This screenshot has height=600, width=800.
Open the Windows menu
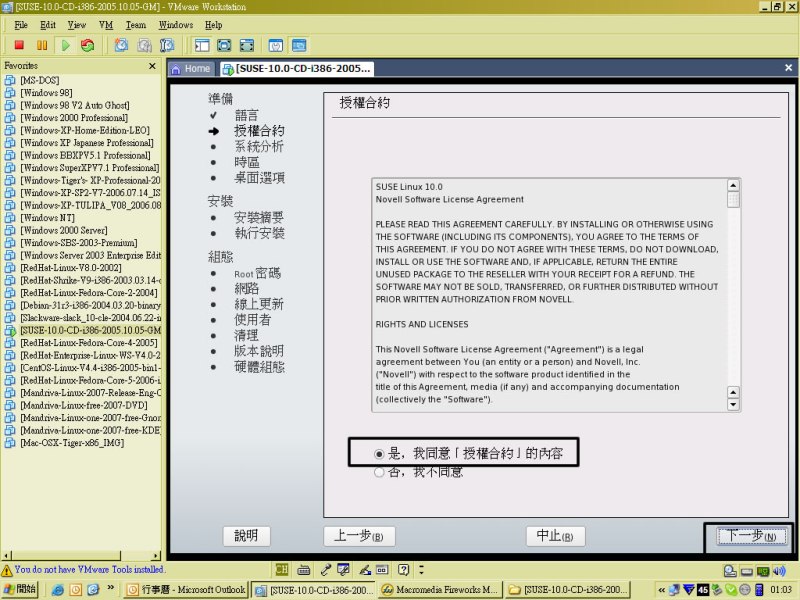(x=176, y=25)
